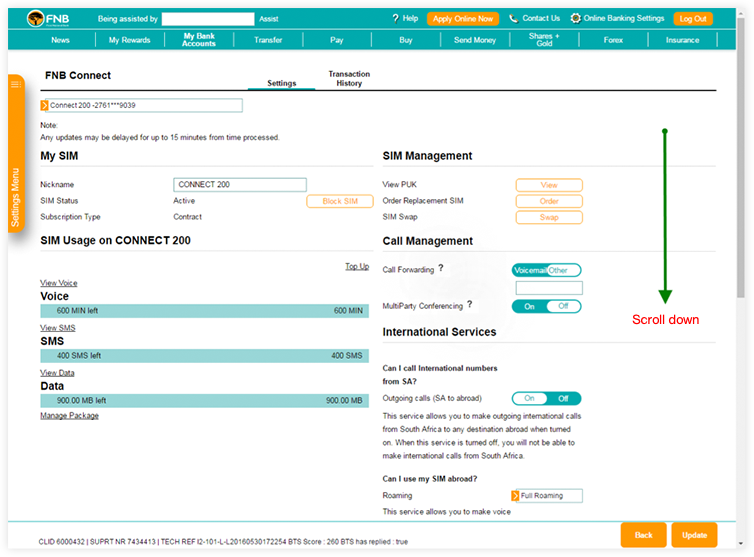754x557 pixels.
Task: Click the Help link text
Action: click(410, 18)
